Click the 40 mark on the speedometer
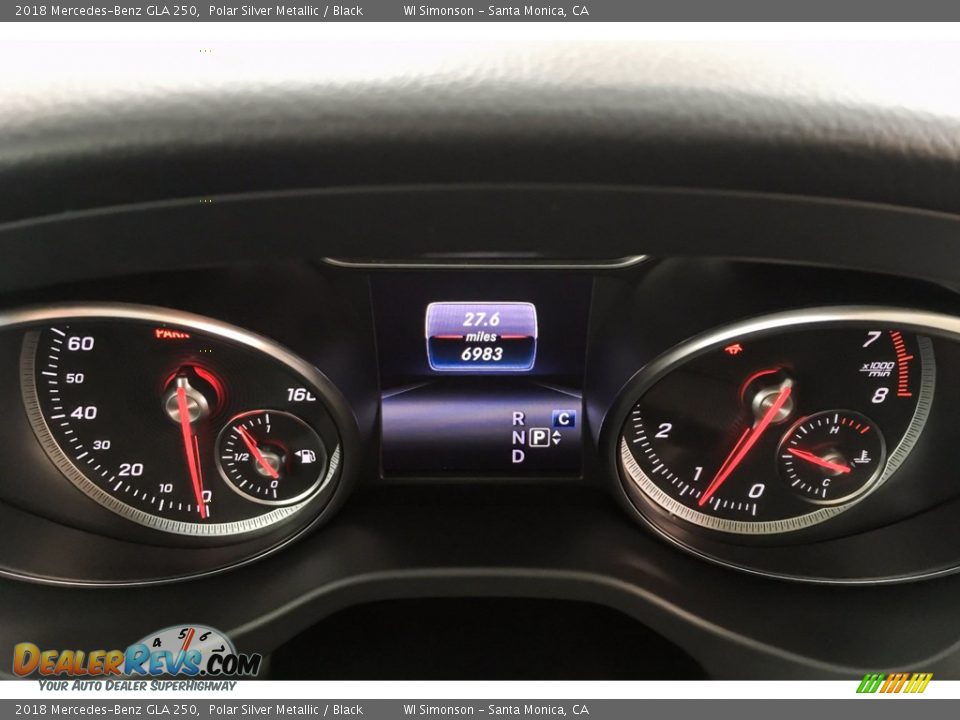960x720 pixels. 84,413
